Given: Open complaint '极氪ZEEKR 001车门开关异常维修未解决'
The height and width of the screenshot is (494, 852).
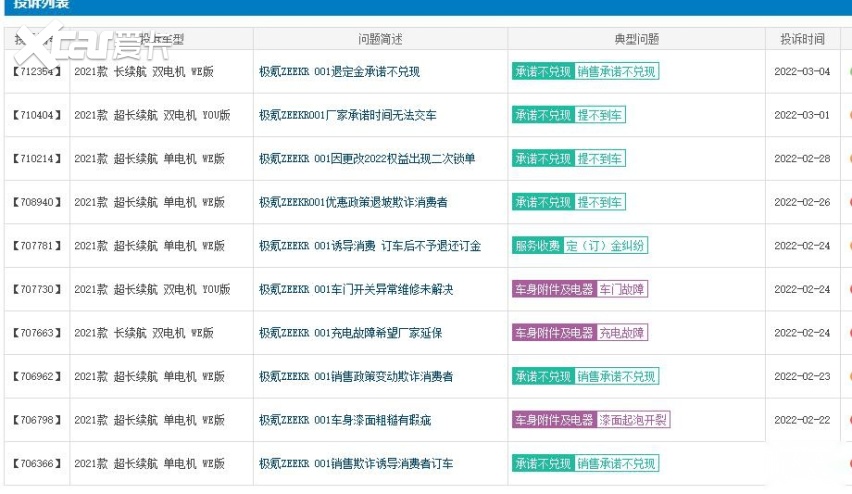Looking at the screenshot, I should tap(356, 289).
